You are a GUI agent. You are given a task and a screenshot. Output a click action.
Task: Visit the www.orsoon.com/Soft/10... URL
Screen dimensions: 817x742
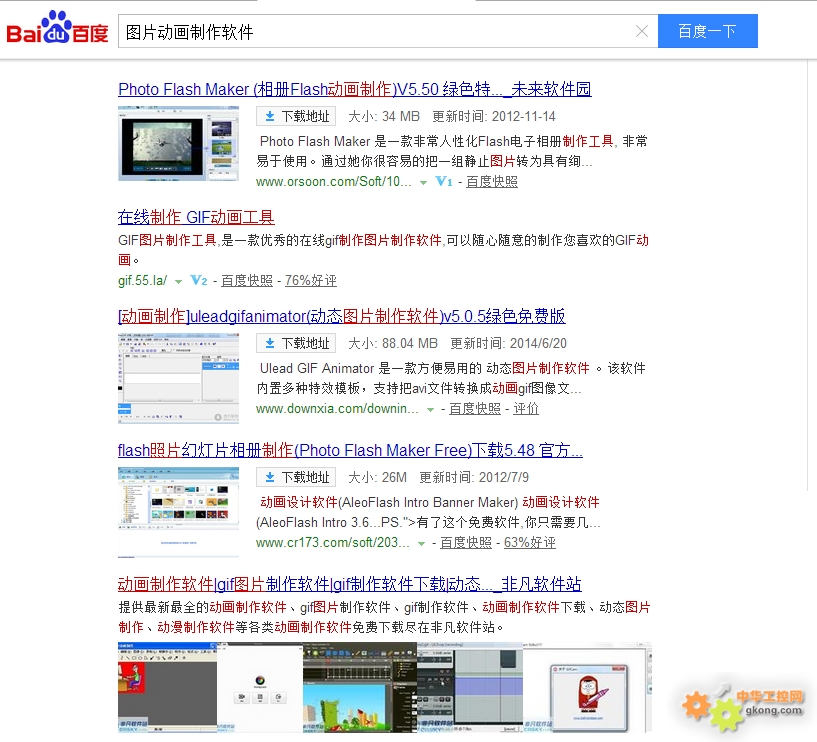[x=333, y=181]
